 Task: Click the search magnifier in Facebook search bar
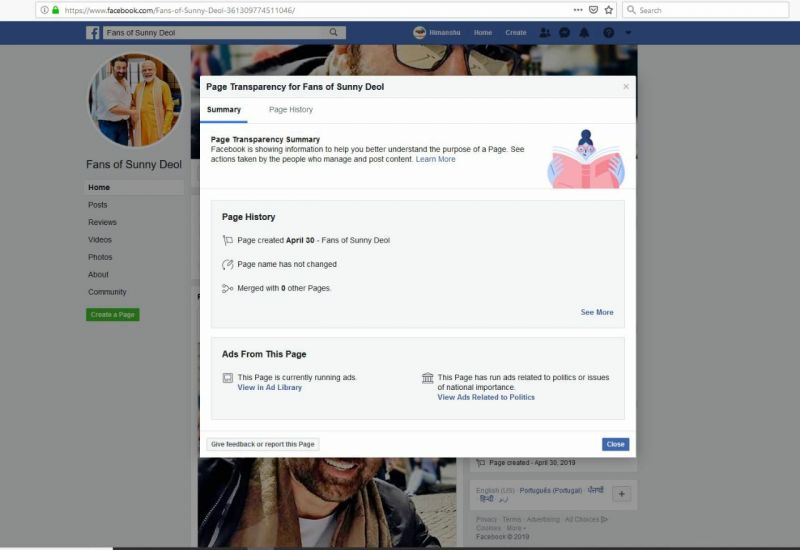coord(333,32)
